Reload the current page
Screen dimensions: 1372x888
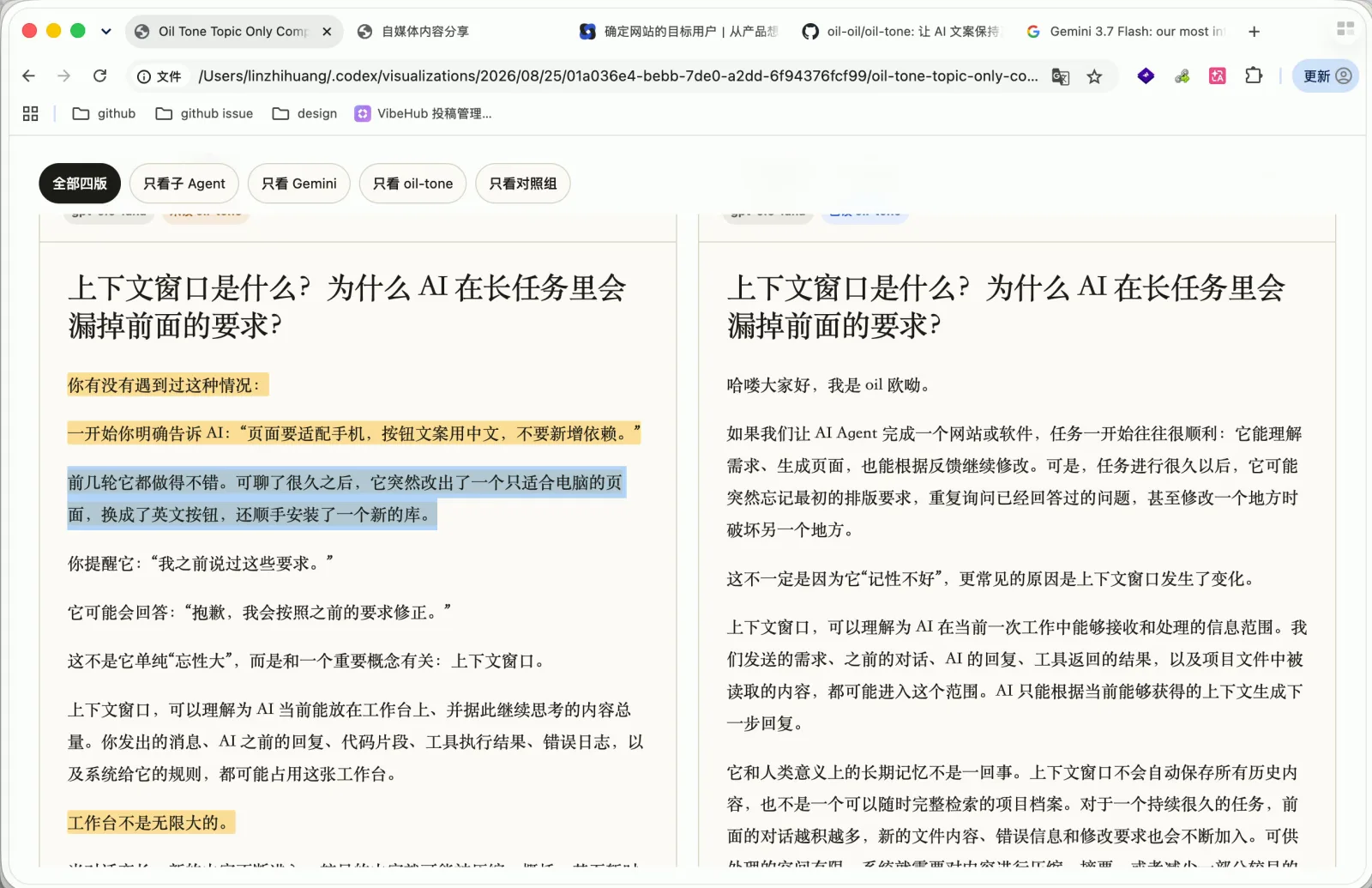(x=99, y=76)
